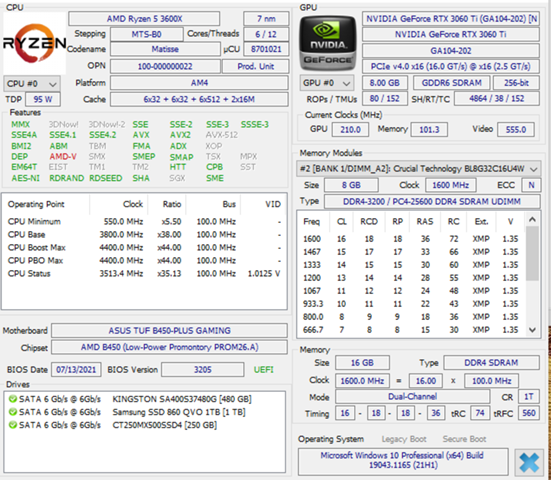Click the RDSEED feature label
The width and height of the screenshot is (551, 480).
click(x=105, y=178)
